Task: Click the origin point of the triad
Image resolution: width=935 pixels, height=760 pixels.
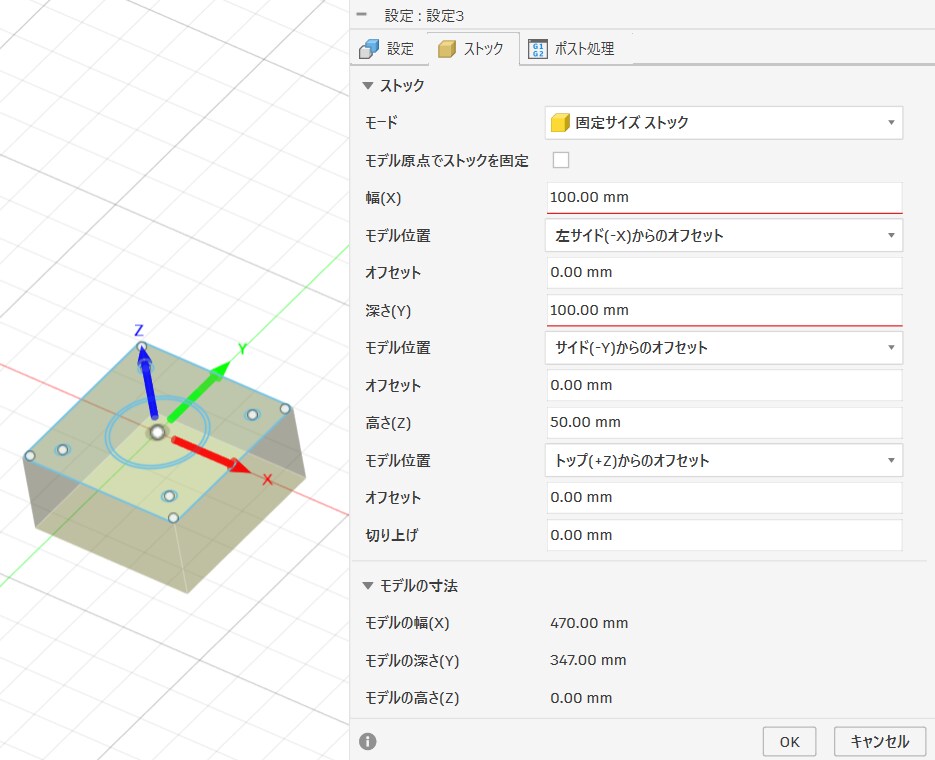Action: [x=157, y=432]
